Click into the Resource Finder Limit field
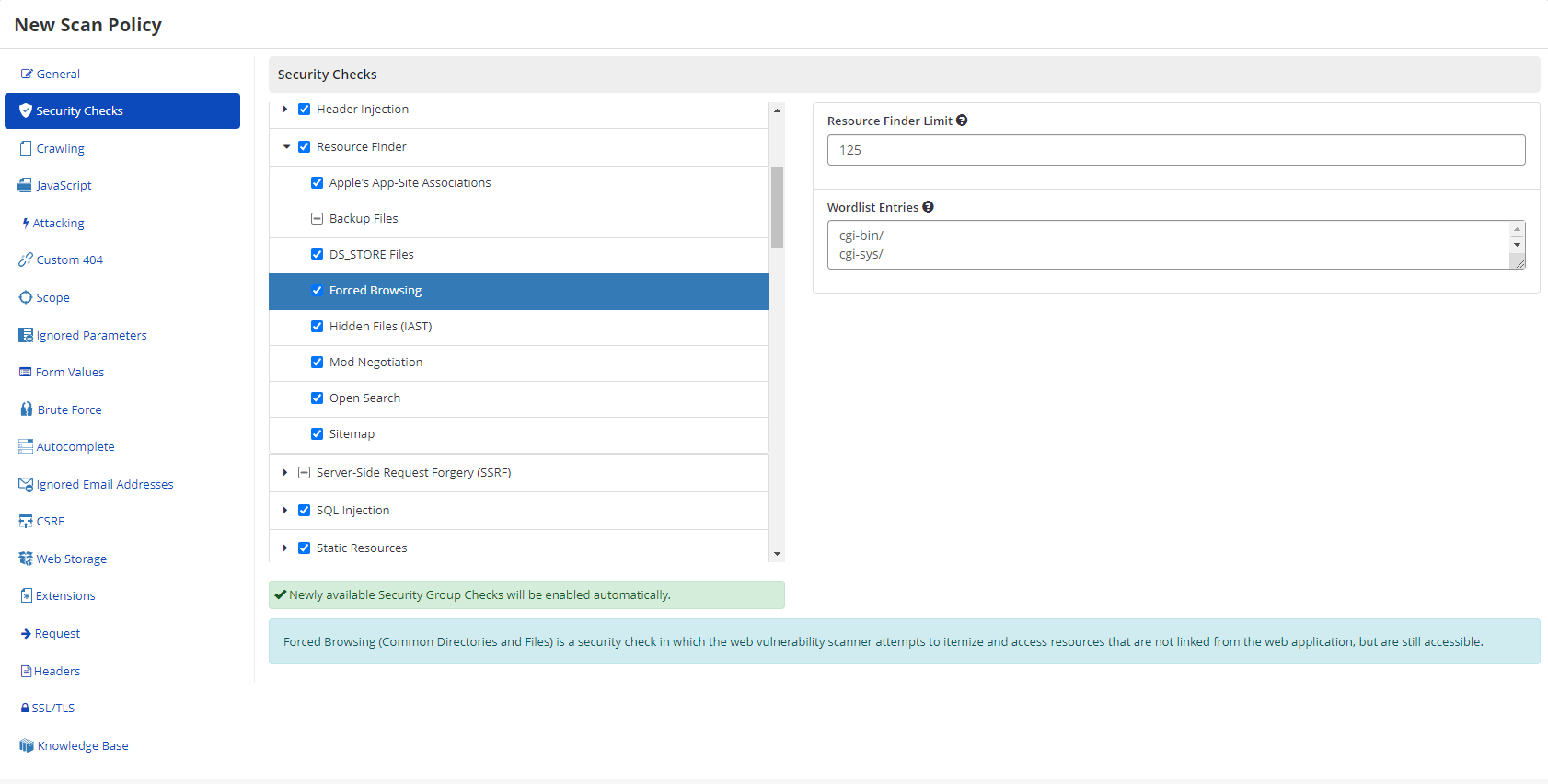 [1175, 150]
